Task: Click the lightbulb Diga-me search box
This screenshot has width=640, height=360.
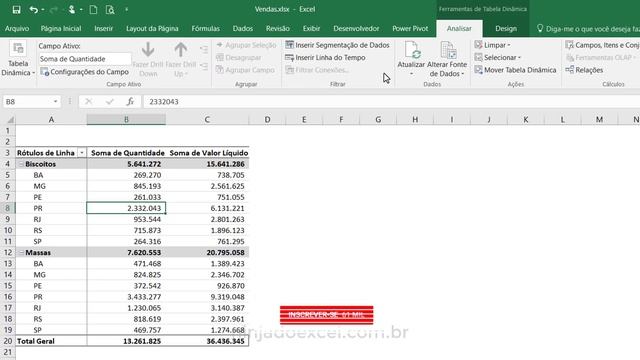Action: [588, 29]
